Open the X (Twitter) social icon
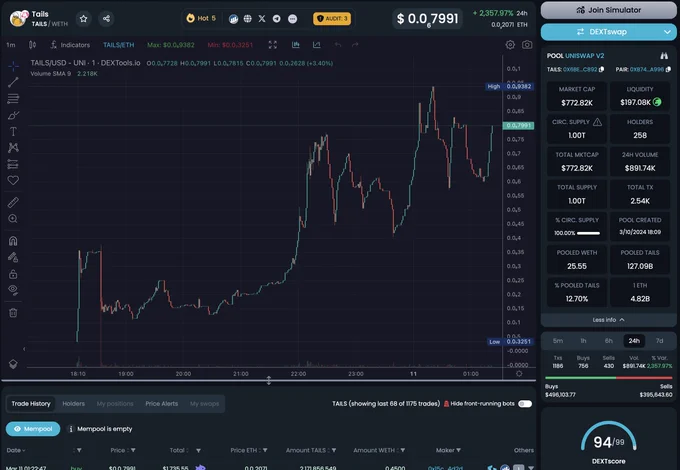680x470 pixels. [262, 19]
